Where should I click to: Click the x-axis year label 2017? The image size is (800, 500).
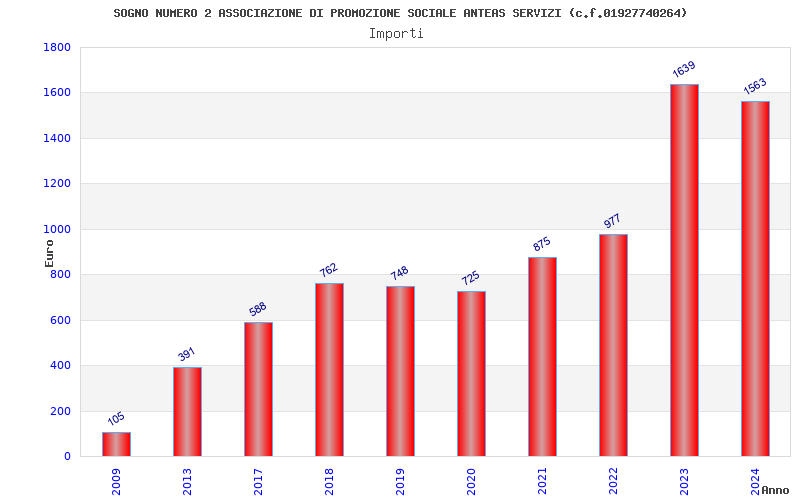tap(258, 482)
